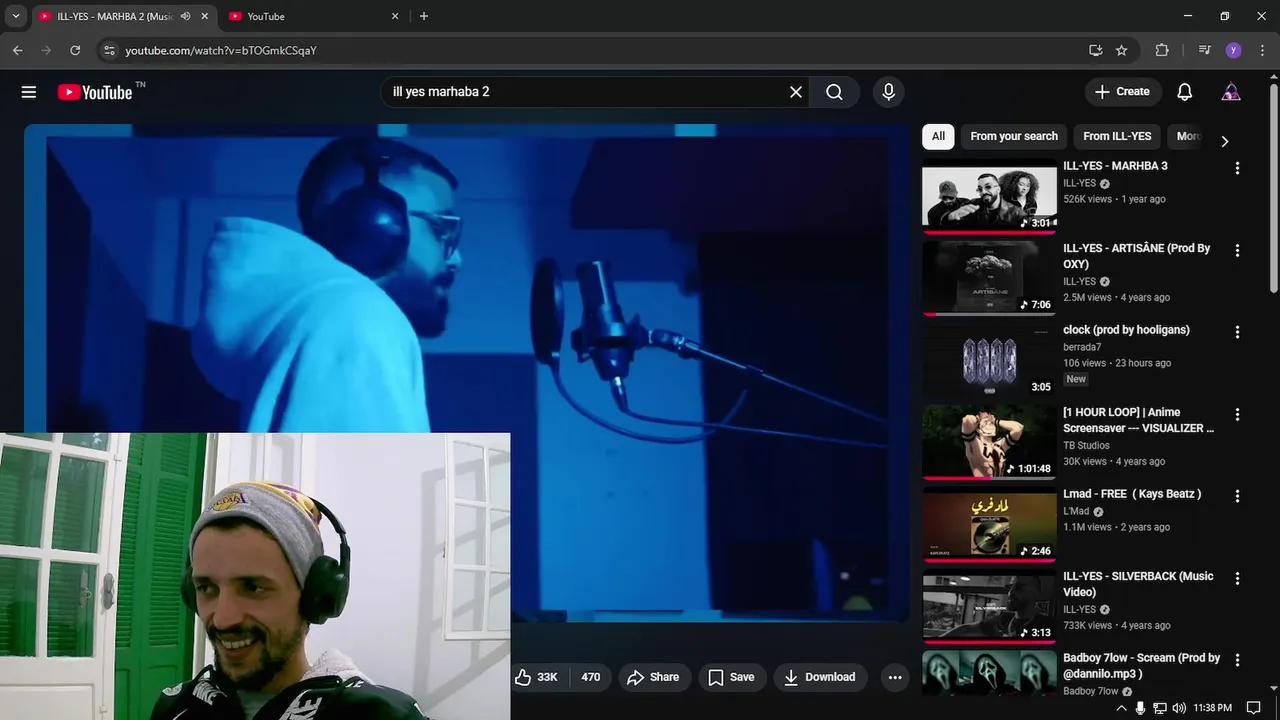Open options for Lmad - FREE video
This screenshot has height=720, width=1280.
(x=1237, y=496)
